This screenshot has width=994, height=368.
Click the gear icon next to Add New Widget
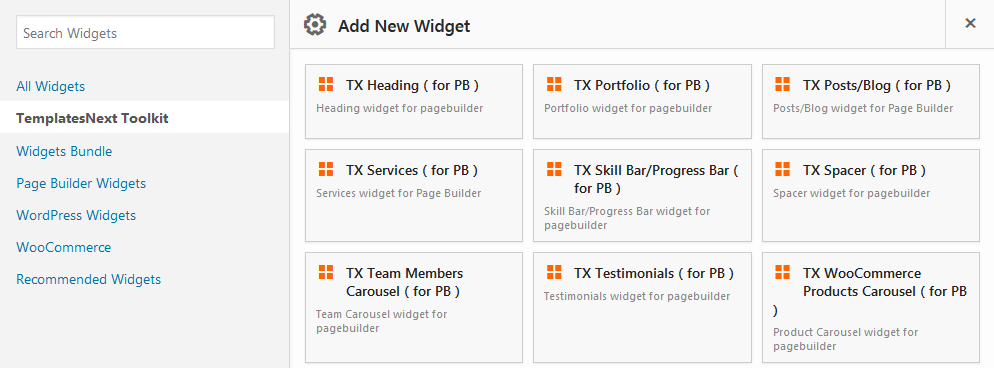pyautogui.click(x=314, y=25)
